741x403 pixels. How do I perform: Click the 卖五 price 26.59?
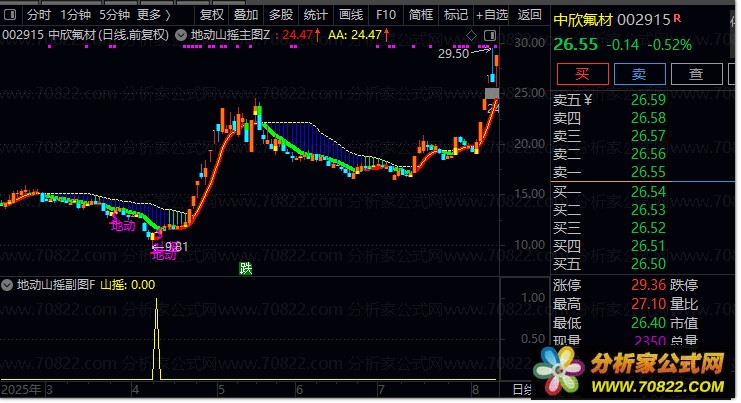(x=648, y=100)
